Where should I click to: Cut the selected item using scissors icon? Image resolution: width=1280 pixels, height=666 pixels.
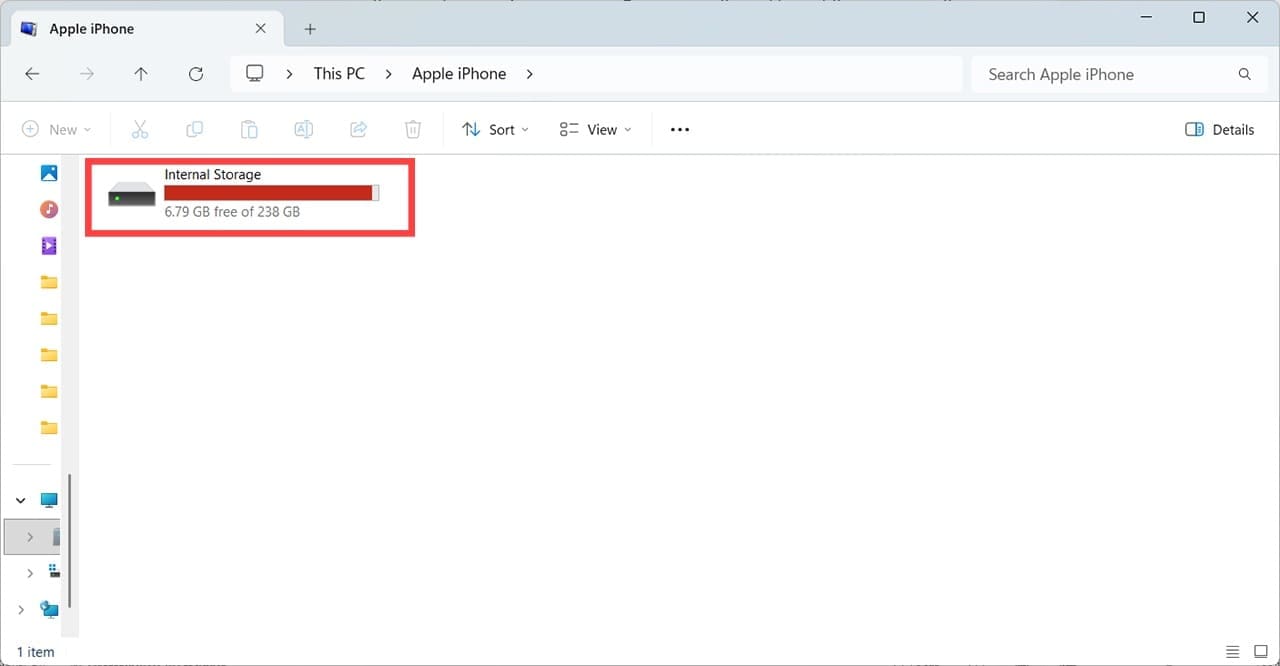pyautogui.click(x=140, y=129)
